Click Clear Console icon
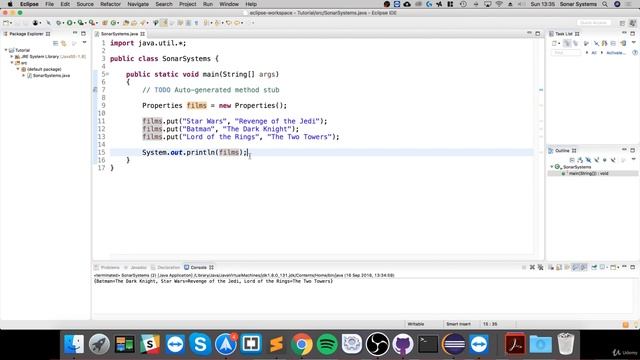The width and height of the screenshot is (640, 360). [551, 267]
